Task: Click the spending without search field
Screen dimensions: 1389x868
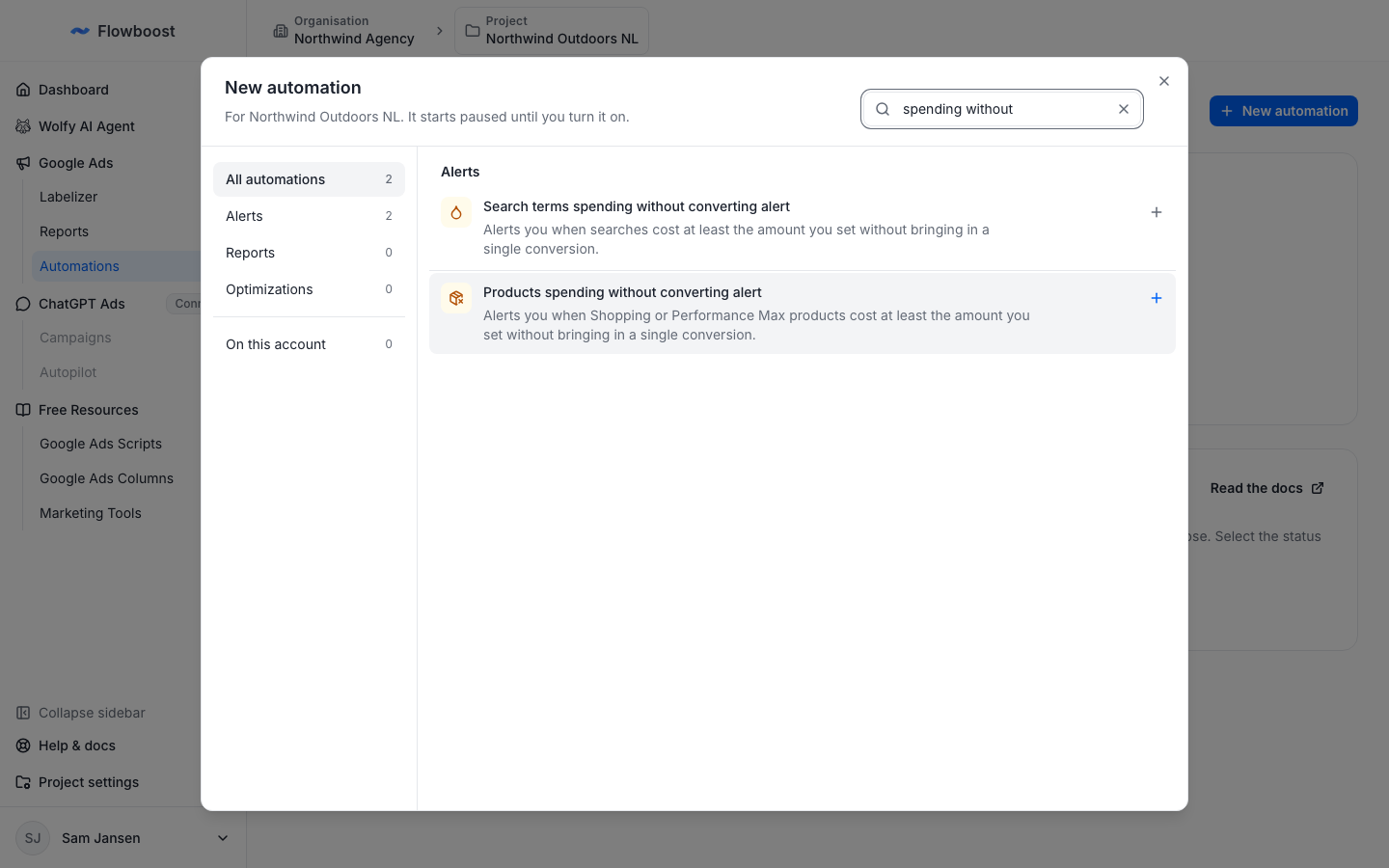Action: (1002, 109)
